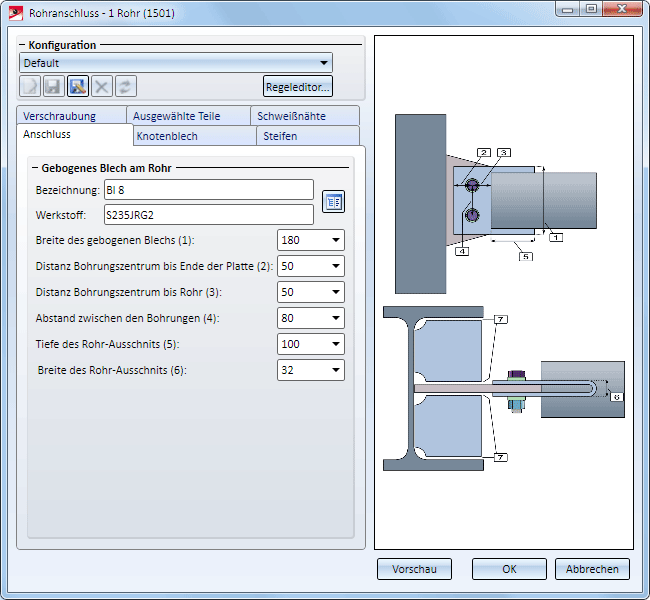Click the save-as configuration icon

78,87
